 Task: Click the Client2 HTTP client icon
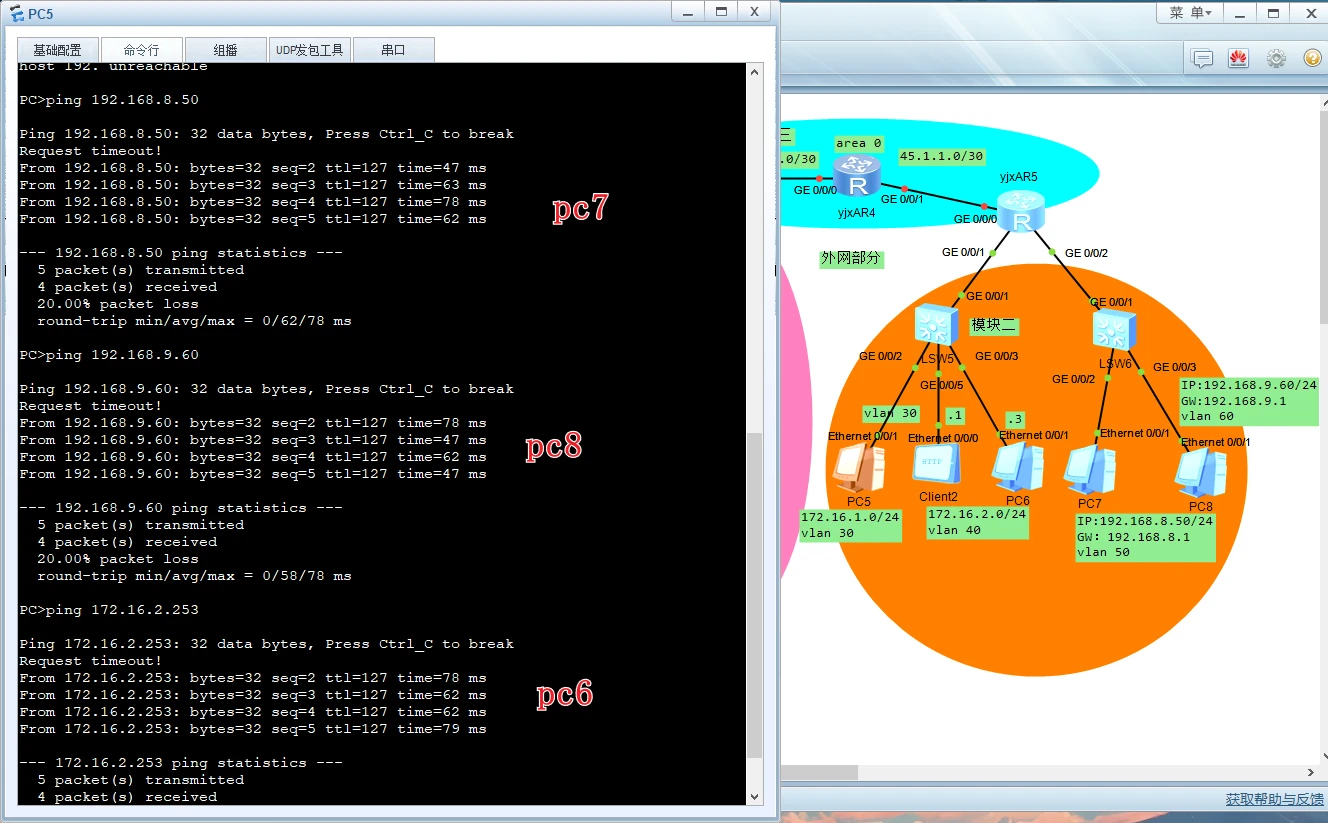[x=937, y=466]
